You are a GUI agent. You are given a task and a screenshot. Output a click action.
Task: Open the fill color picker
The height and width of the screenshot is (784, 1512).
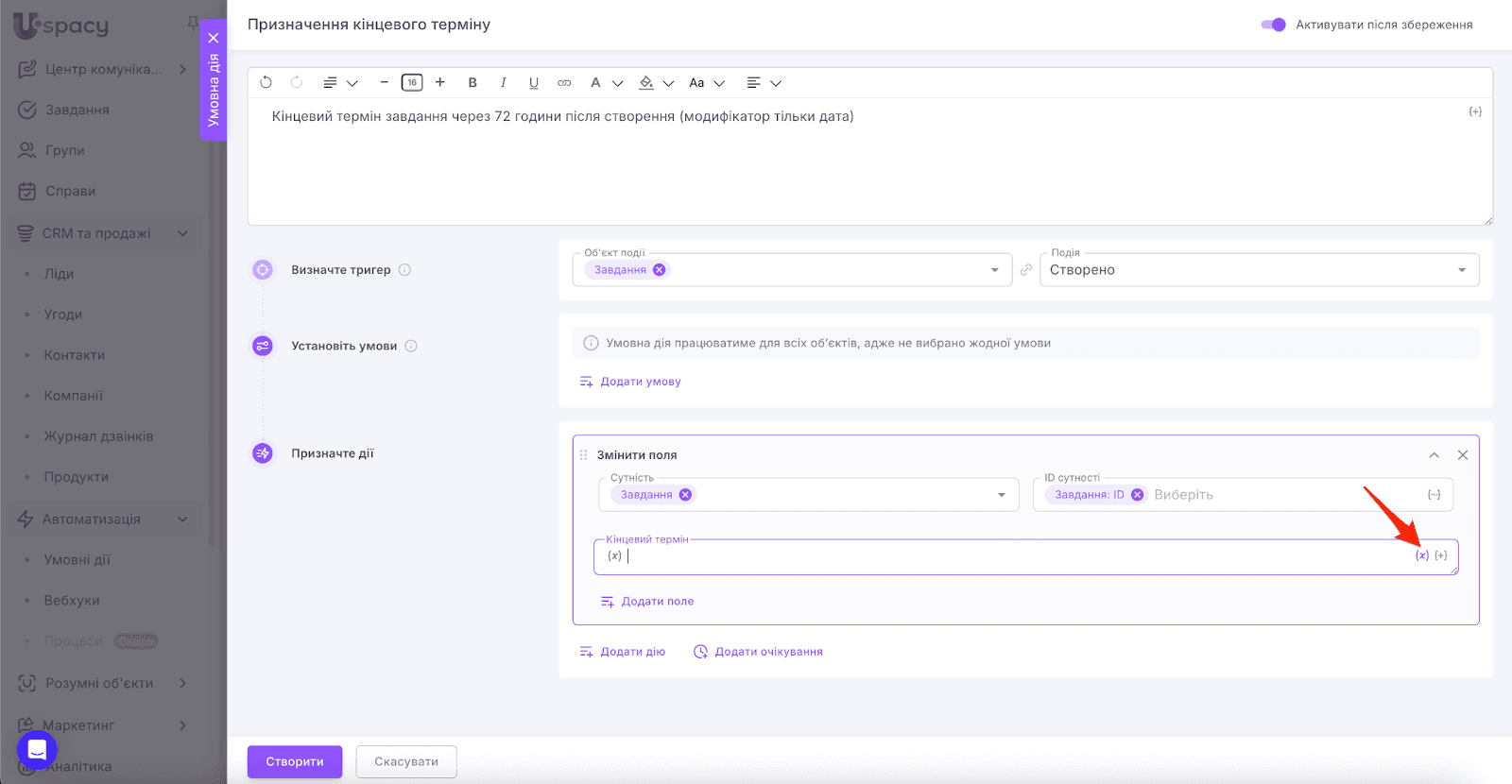click(x=647, y=83)
